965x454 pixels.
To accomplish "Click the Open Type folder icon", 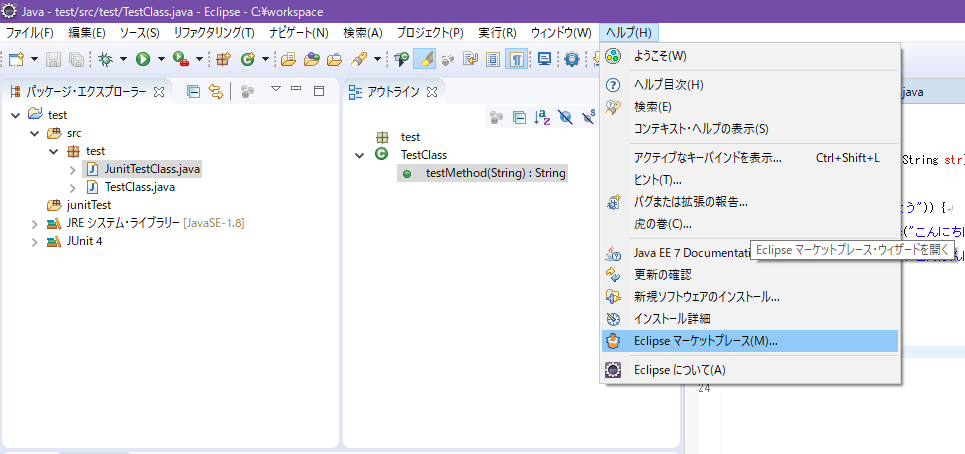I will pyautogui.click(x=288, y=59).
